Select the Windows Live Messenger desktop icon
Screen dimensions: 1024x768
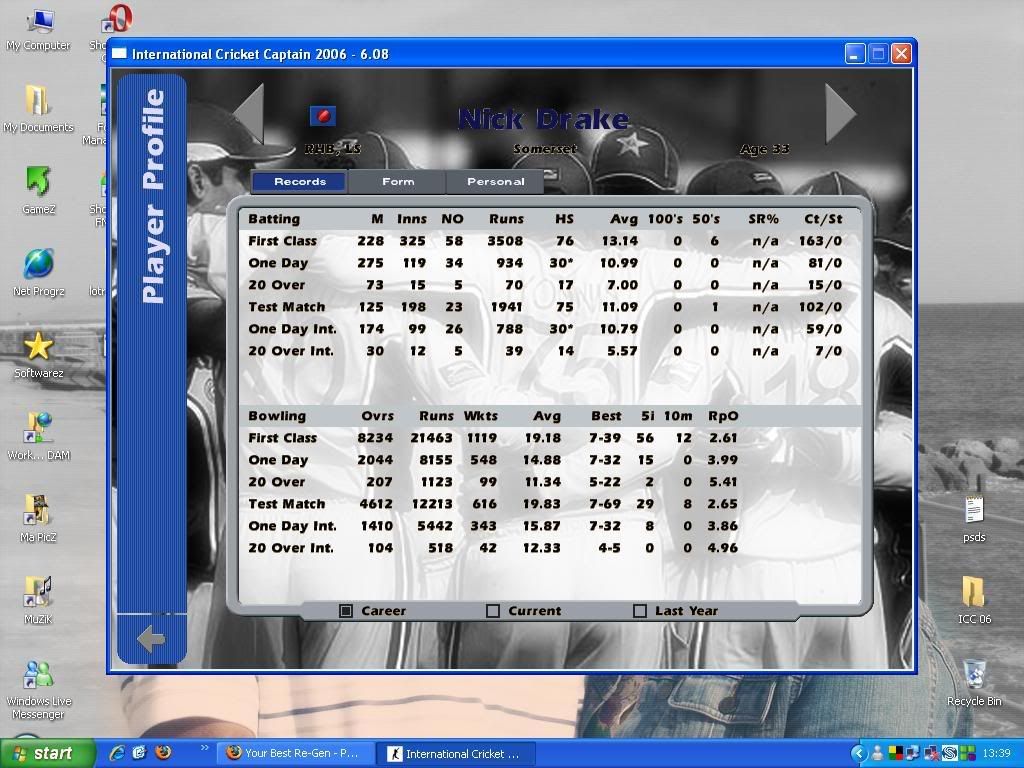click(x=39, y=690)
